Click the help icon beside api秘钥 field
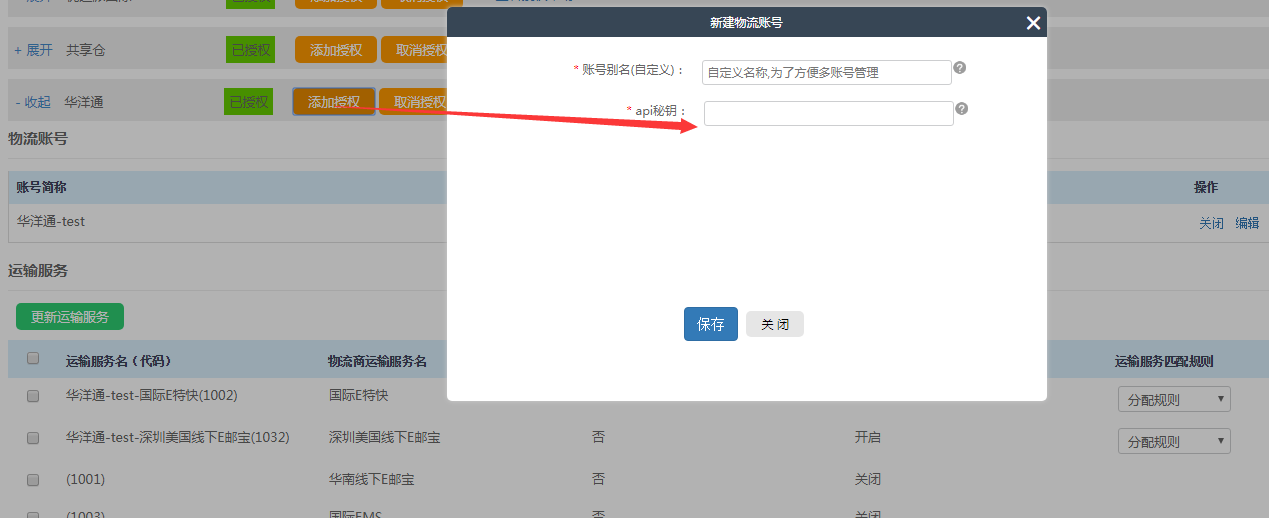The height and width of the screenshot is (518, 1269). [961, 109]
